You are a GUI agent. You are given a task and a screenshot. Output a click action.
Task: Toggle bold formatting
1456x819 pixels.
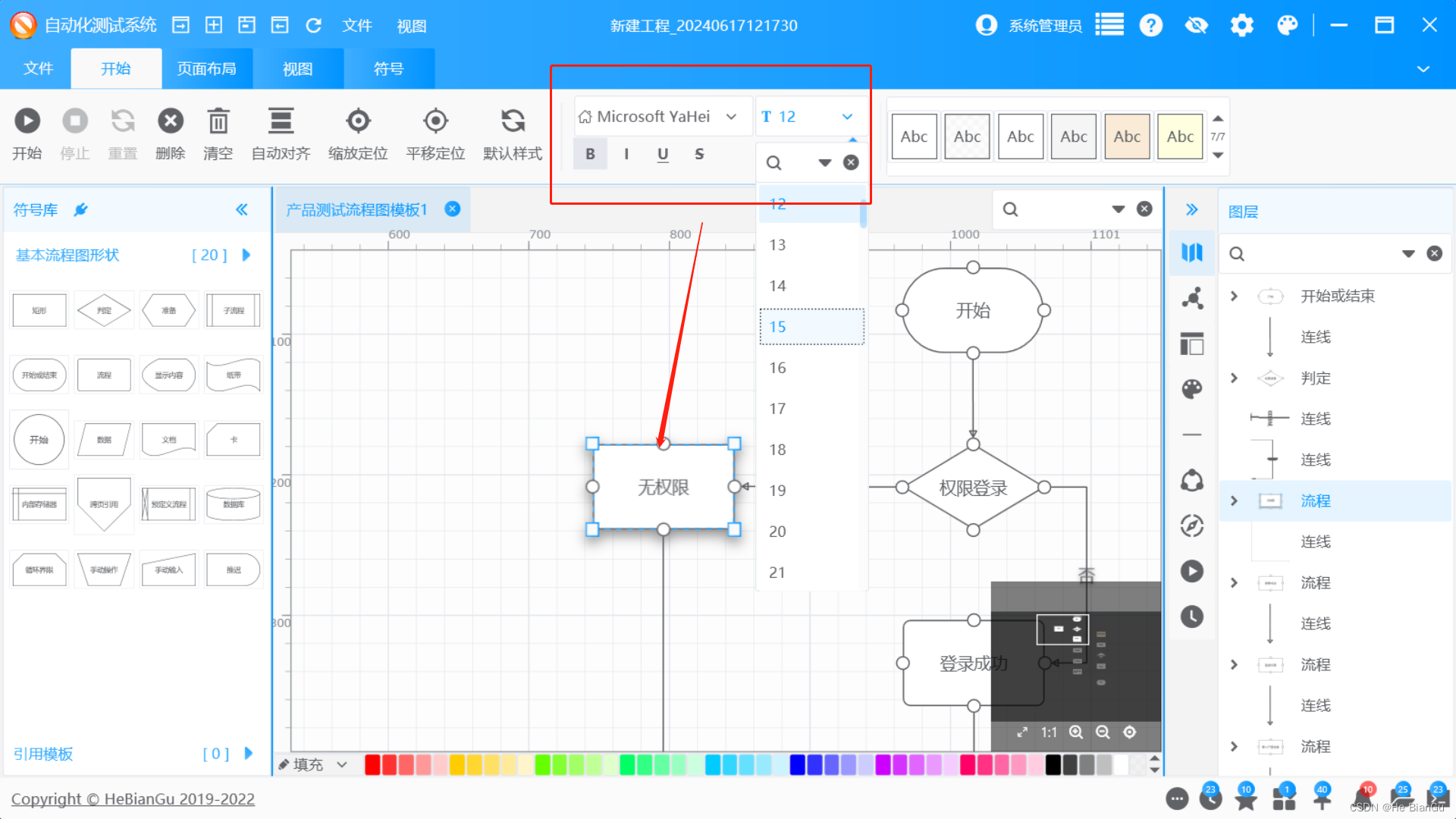pyautogui.click(x=590, y=154)
